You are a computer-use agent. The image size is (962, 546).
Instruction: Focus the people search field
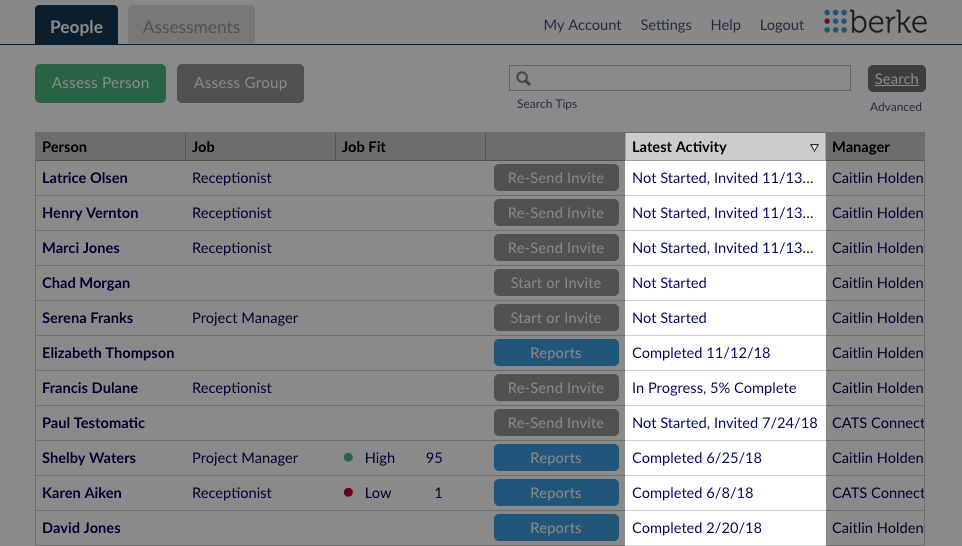[x=680, y=79]
